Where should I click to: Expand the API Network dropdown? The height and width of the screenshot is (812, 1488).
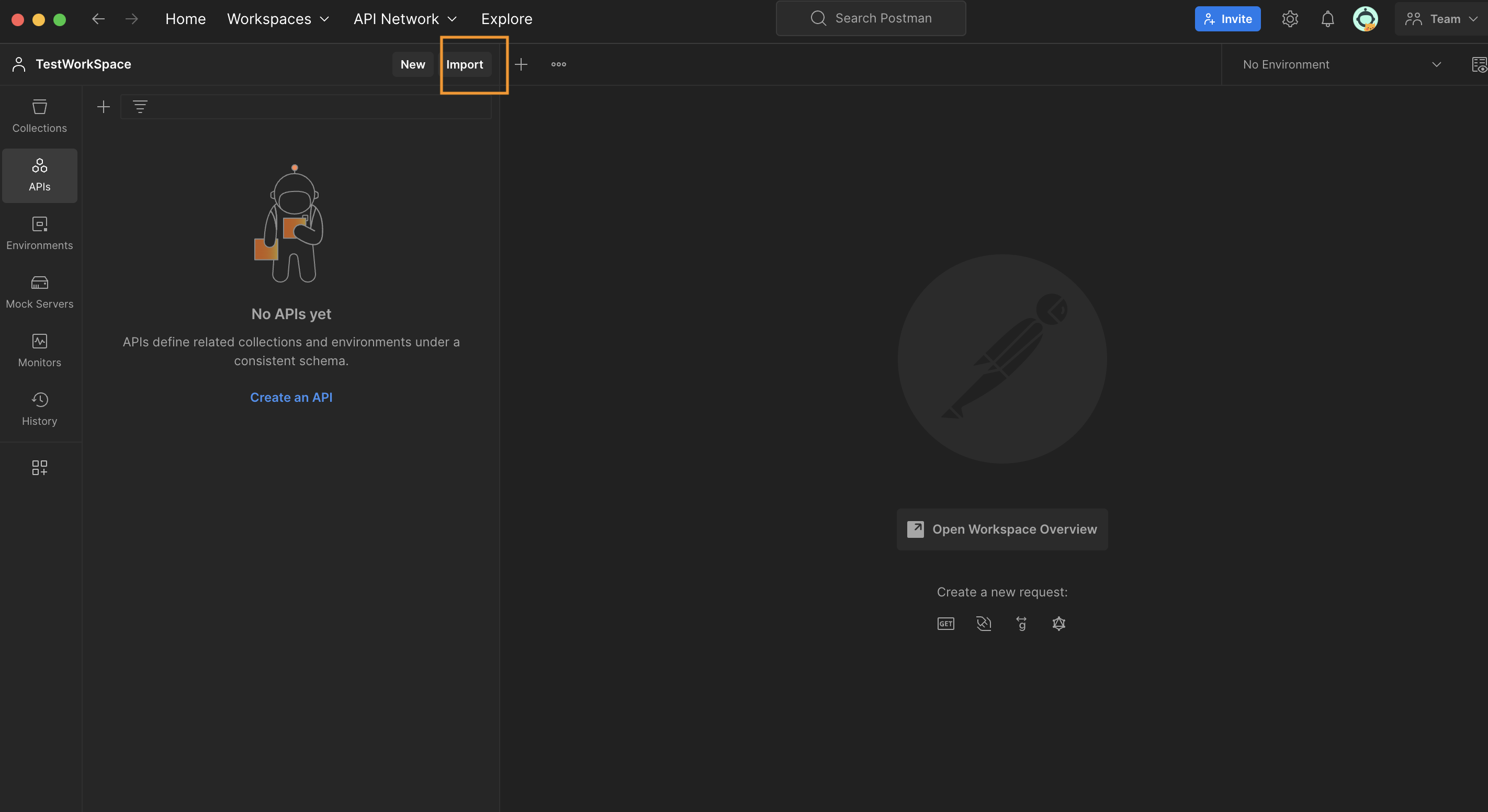(x=405, y=19)
